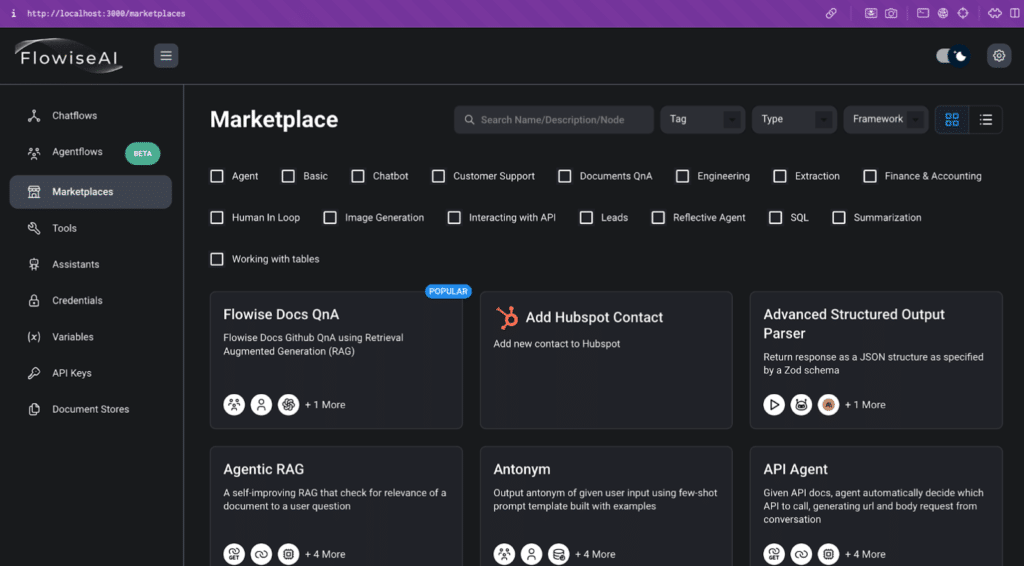Focus the Search Name/Description/Node field
The height and width of the screenshot is (566, 1024).
[x=554, y=119]
